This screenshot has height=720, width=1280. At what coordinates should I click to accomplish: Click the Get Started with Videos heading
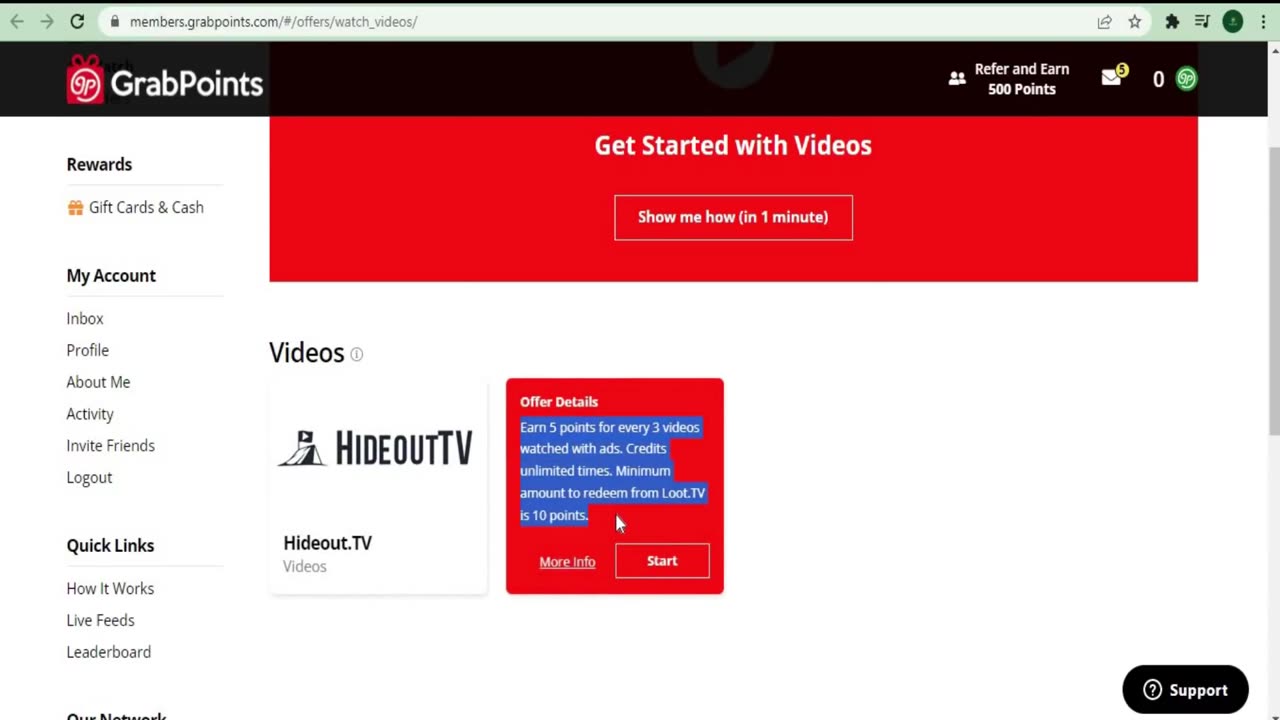(733, 146)
